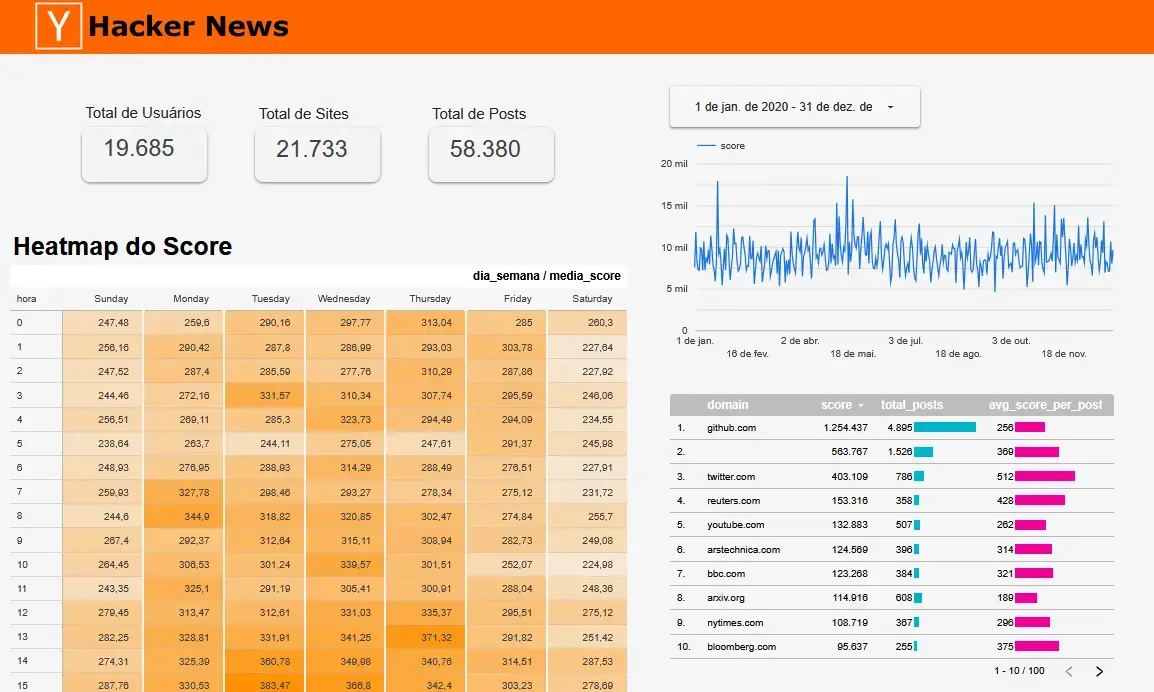Click arxiv.org total_posts value 608

click(x=904, y=598)
